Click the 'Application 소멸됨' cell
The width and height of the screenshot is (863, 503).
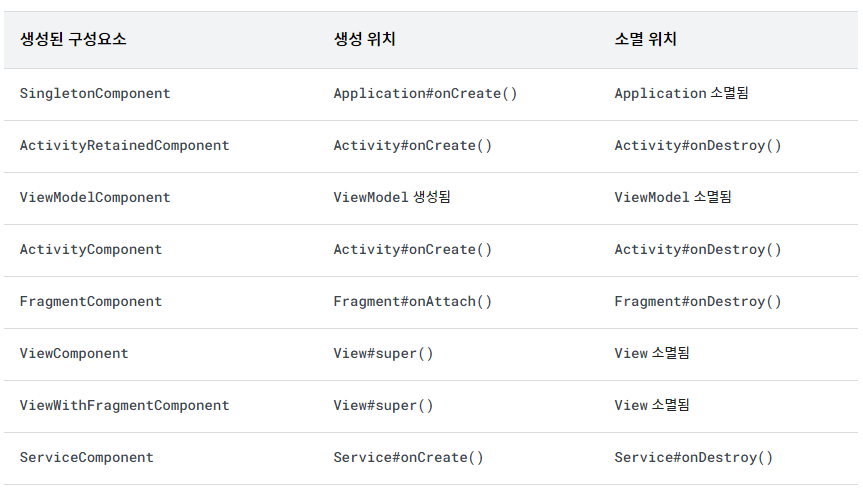click(x=681, y=93)
